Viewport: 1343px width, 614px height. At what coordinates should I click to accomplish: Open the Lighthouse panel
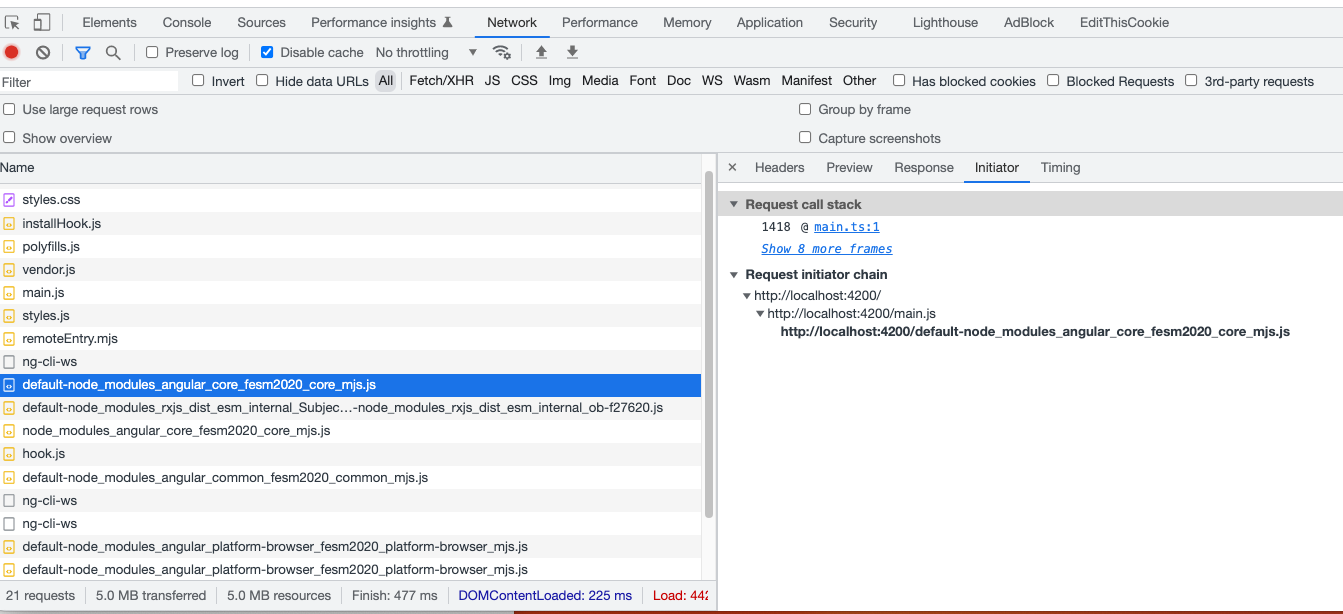[945, 22]
